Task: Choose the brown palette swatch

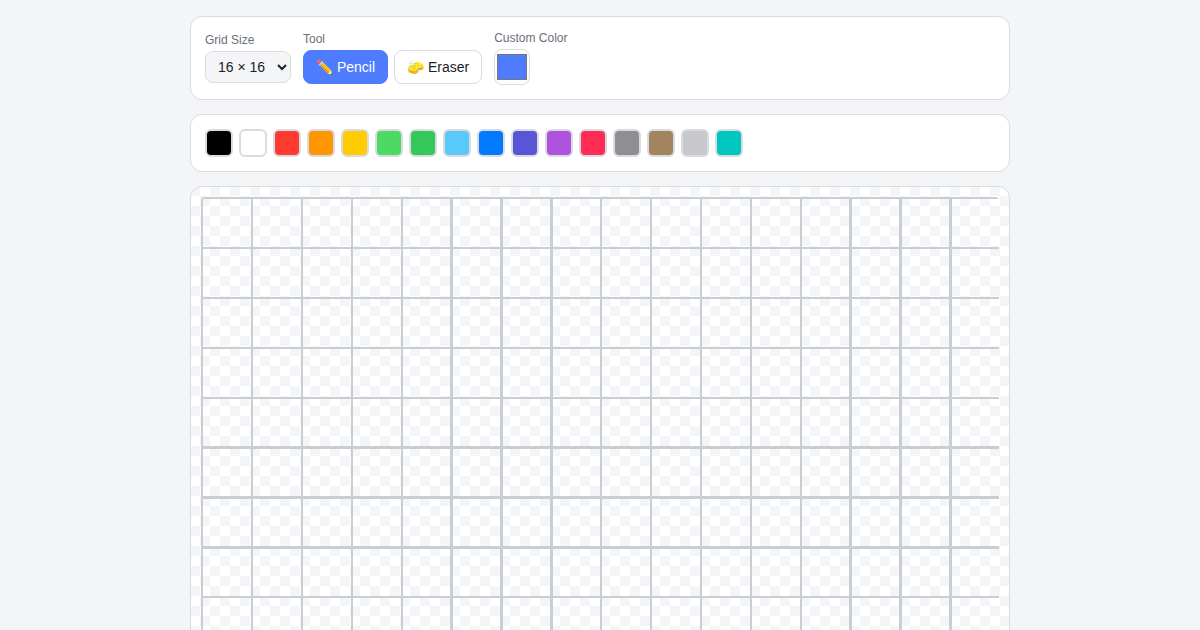Action: point(661,143)
